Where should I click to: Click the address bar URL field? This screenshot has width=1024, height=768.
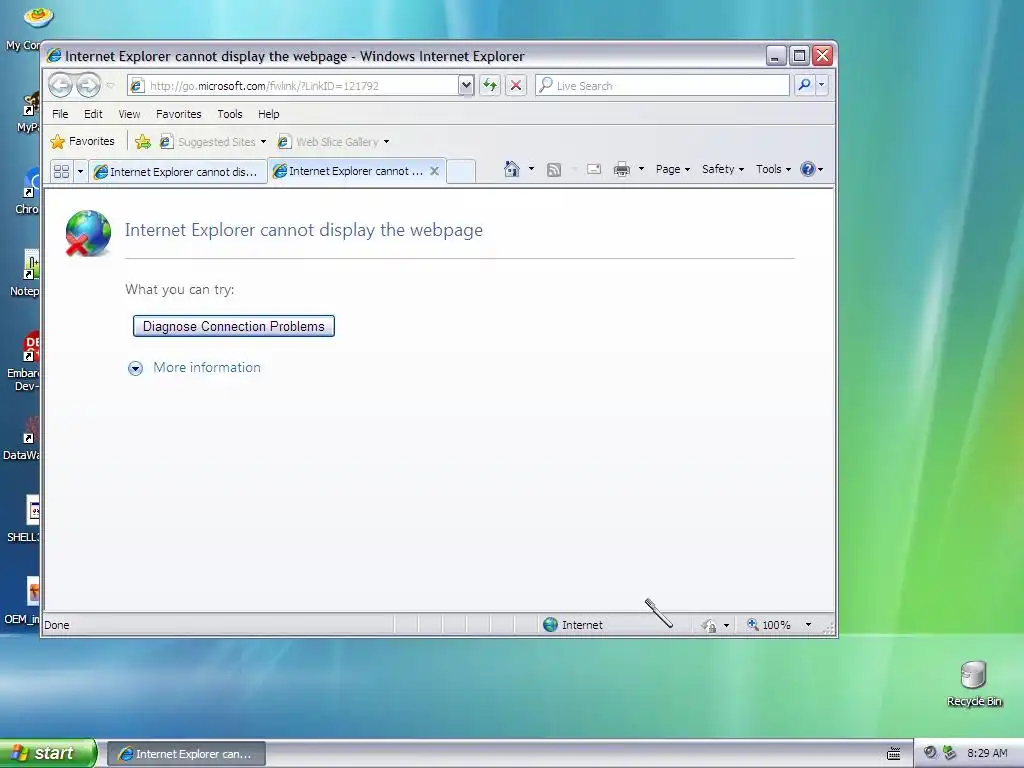(x=293, y=86)
